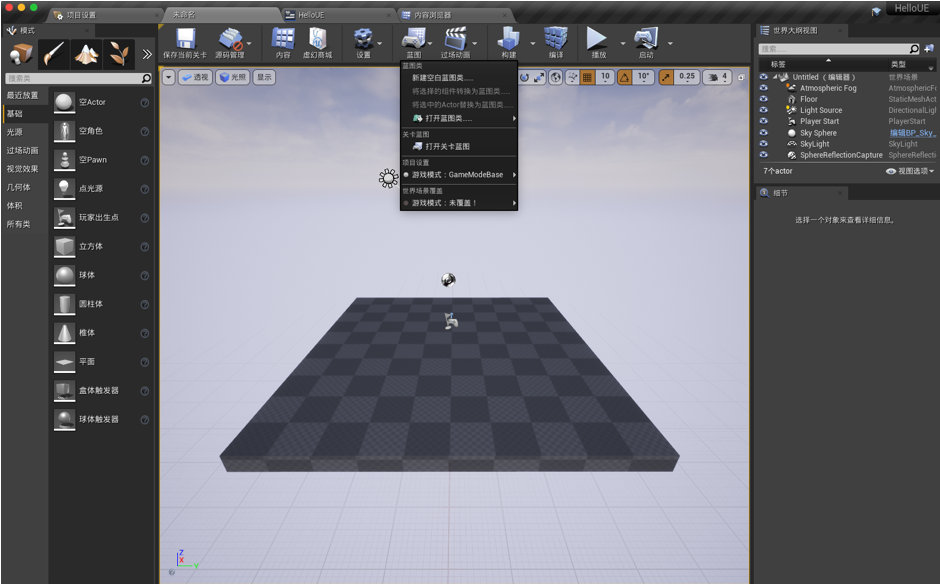Toggle the orange grid snapping button

[x=588, y=77]
